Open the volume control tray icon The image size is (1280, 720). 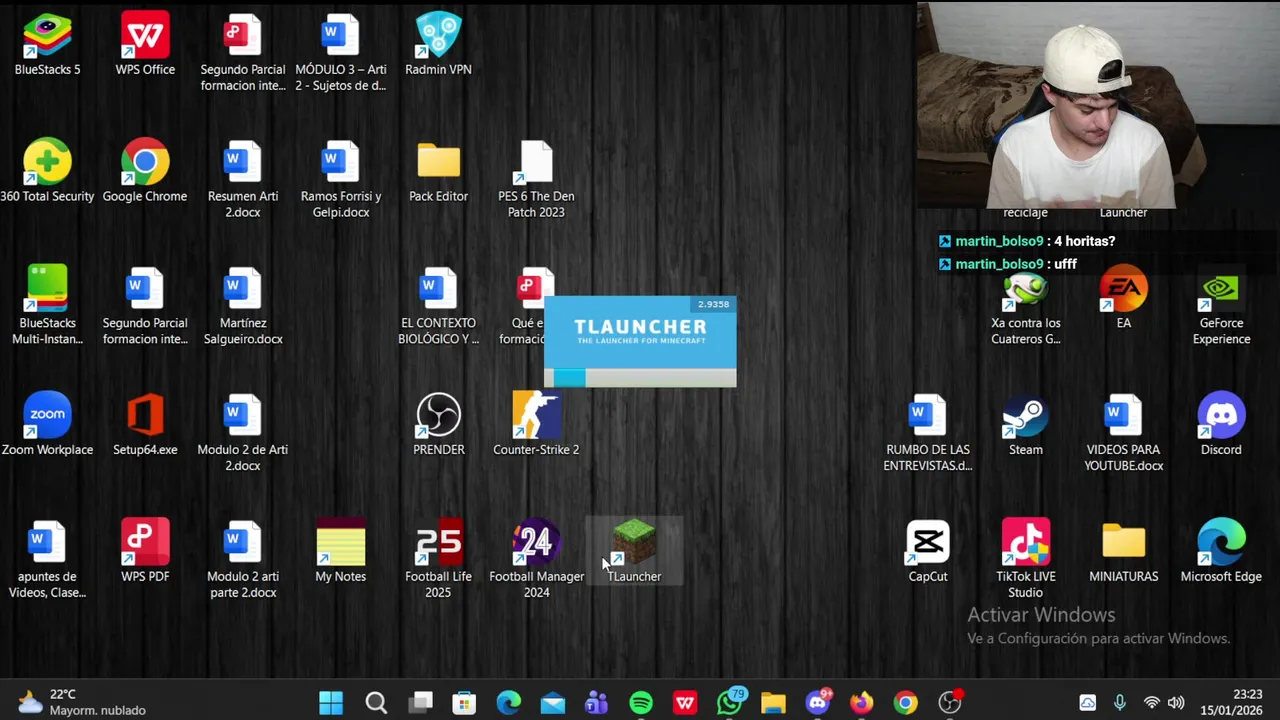click(1176, 703)
